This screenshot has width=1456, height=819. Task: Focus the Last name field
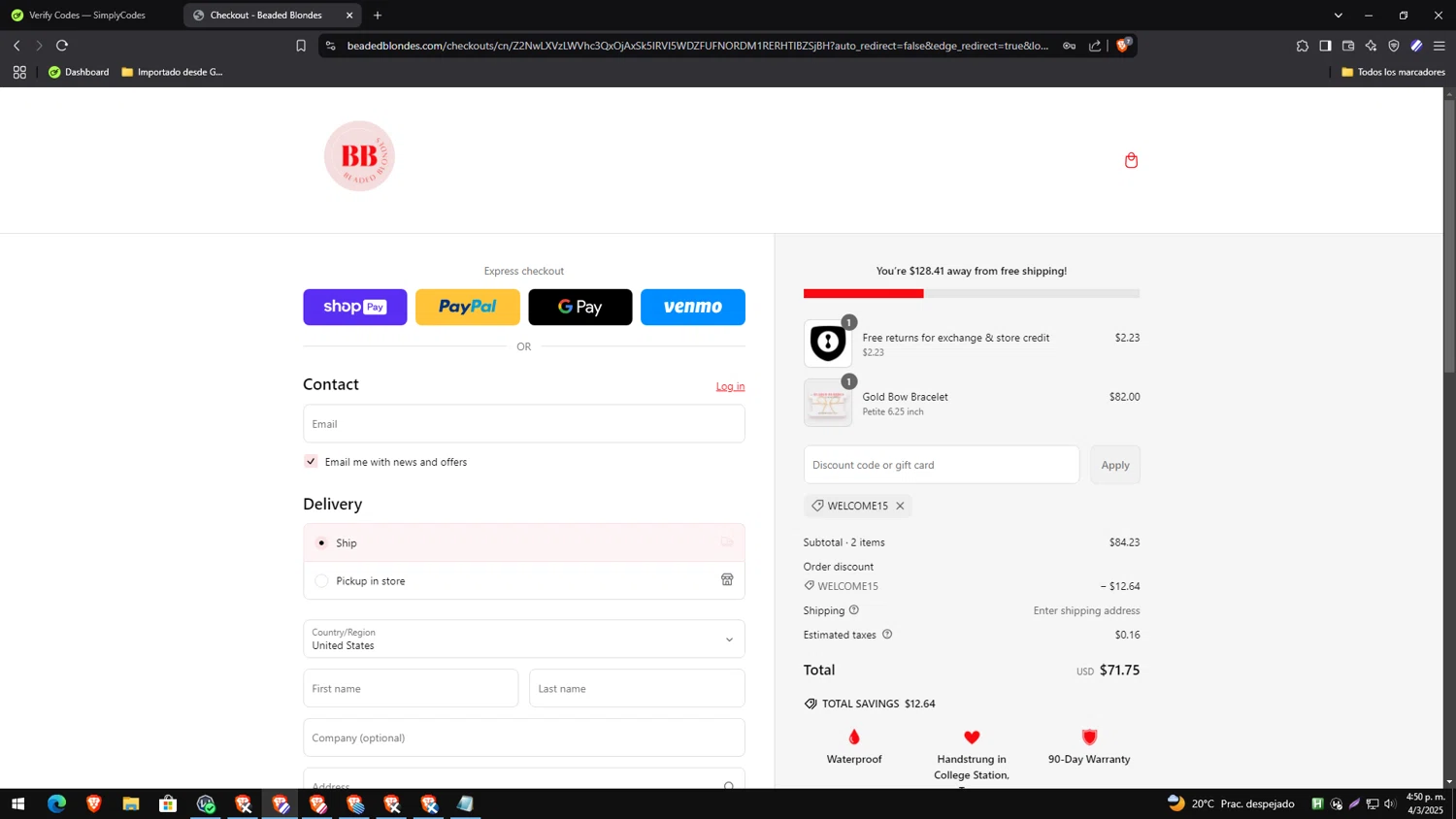tap(637, 688)
